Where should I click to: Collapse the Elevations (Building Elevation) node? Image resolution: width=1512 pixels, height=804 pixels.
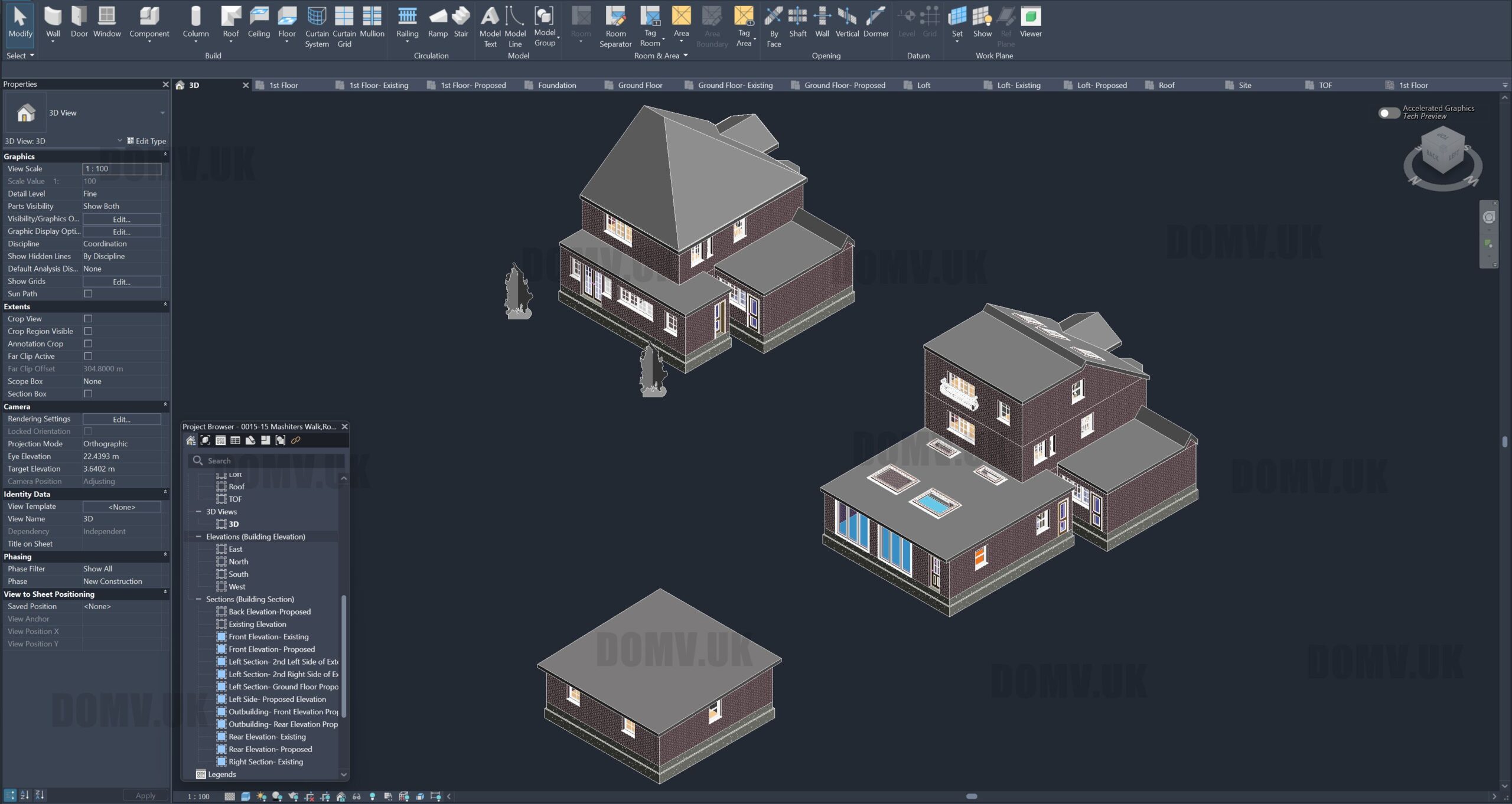click(198, 537)
